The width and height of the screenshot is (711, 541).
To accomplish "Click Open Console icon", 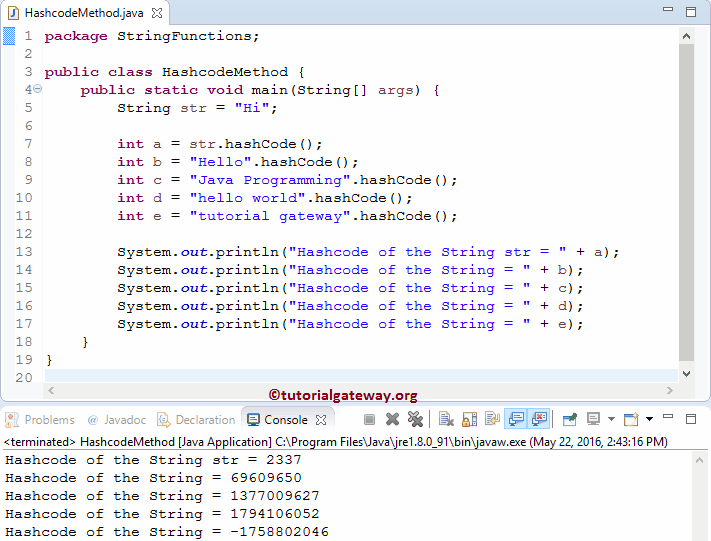I will pyautogui.click(x=631, y=420).
